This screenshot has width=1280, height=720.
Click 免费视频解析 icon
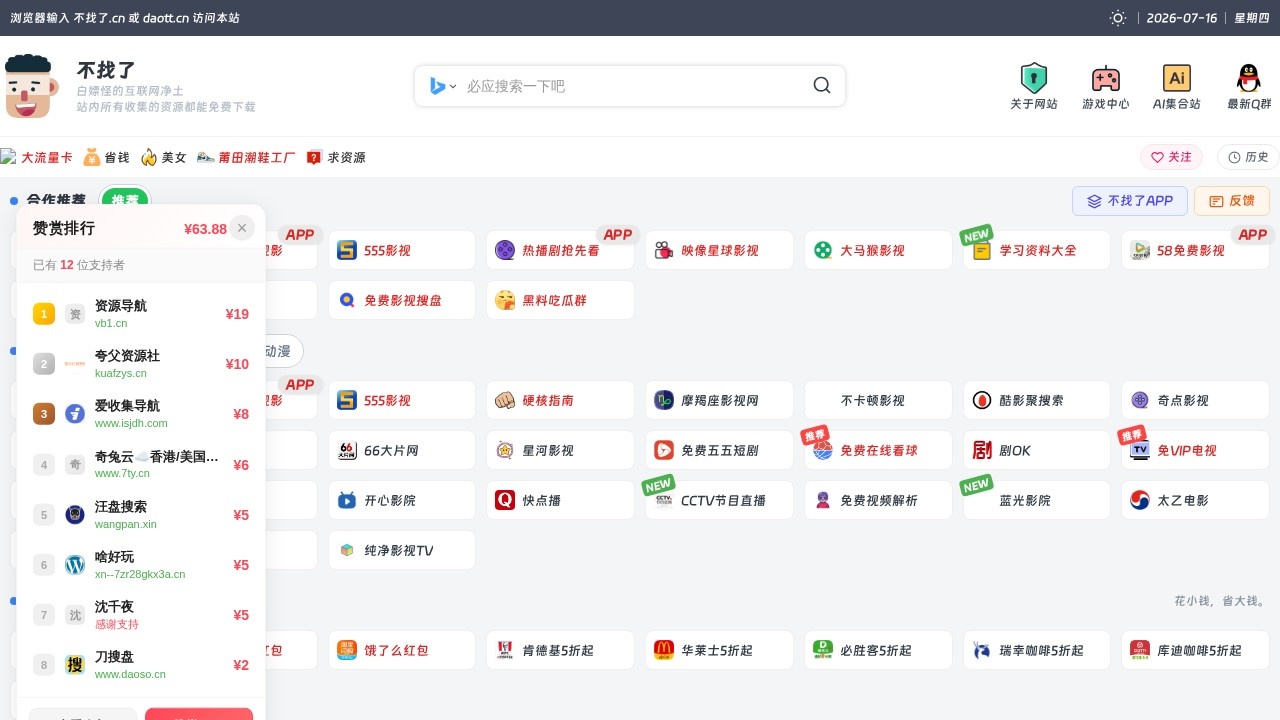tap(822, 500)
